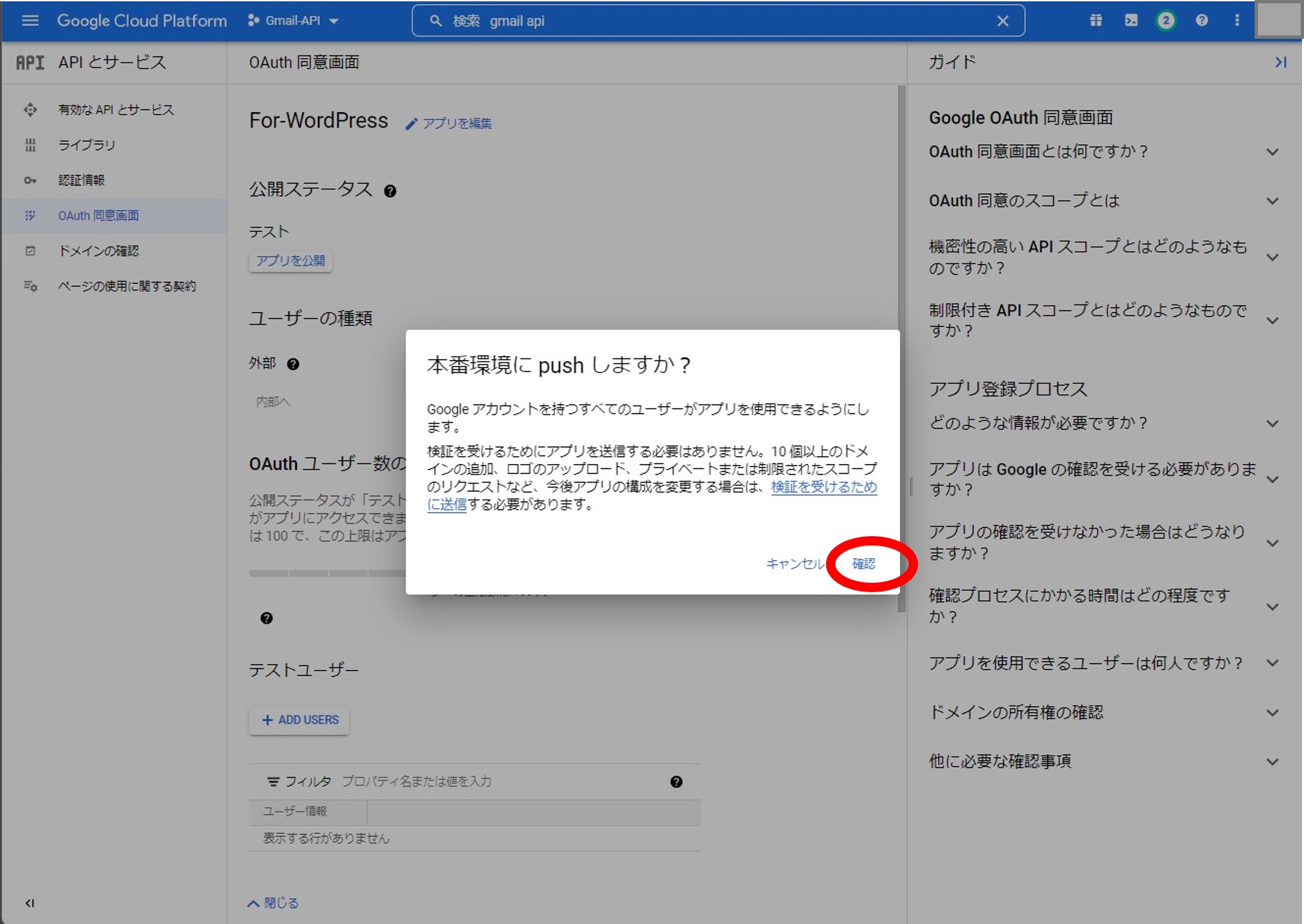Click the ページの使用に関する契約 settings icon
The width and height of the screenshot is (1304, 924).
point(30,286)
